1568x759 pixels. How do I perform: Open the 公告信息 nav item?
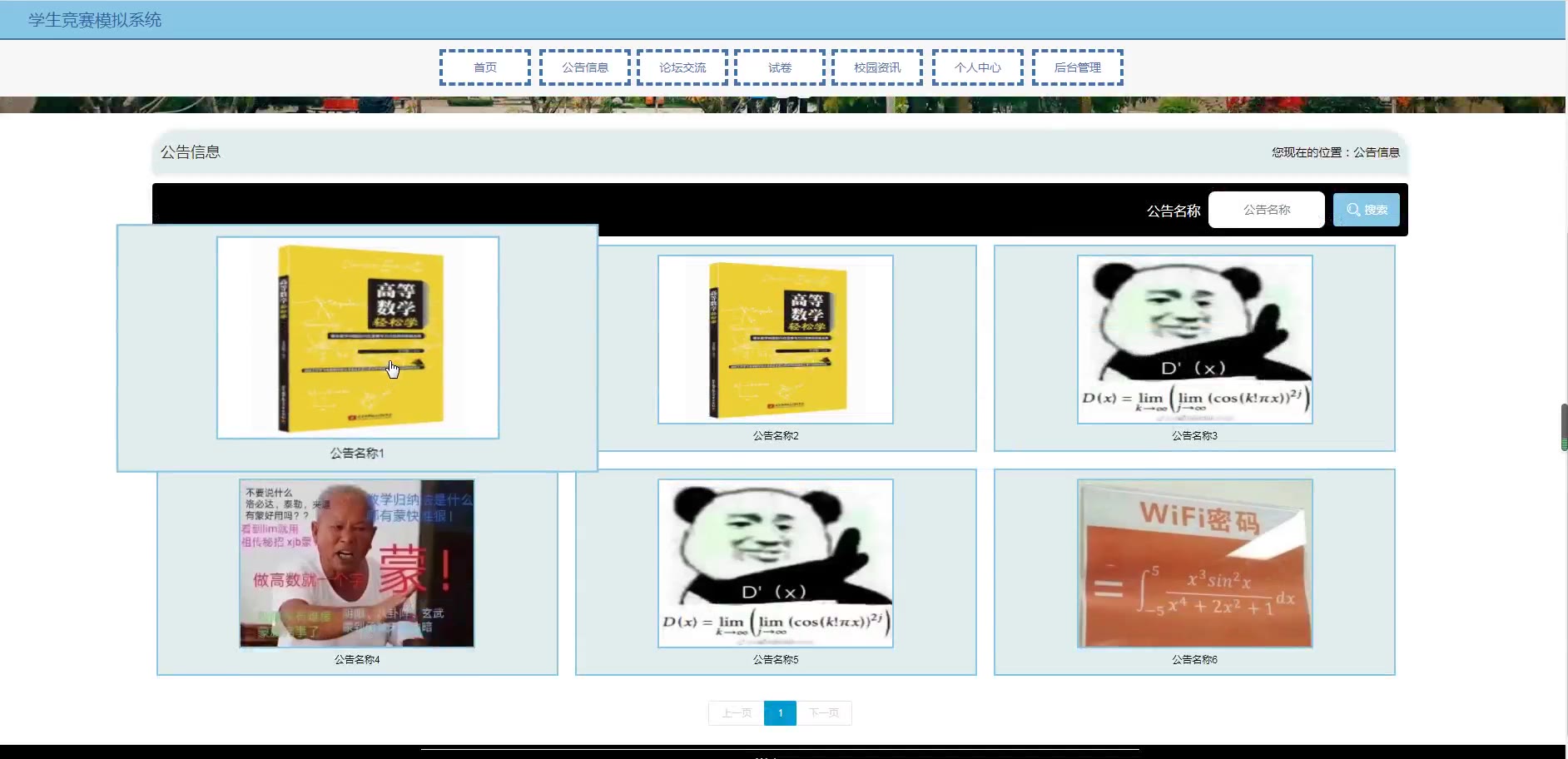[x=585, y=67]
